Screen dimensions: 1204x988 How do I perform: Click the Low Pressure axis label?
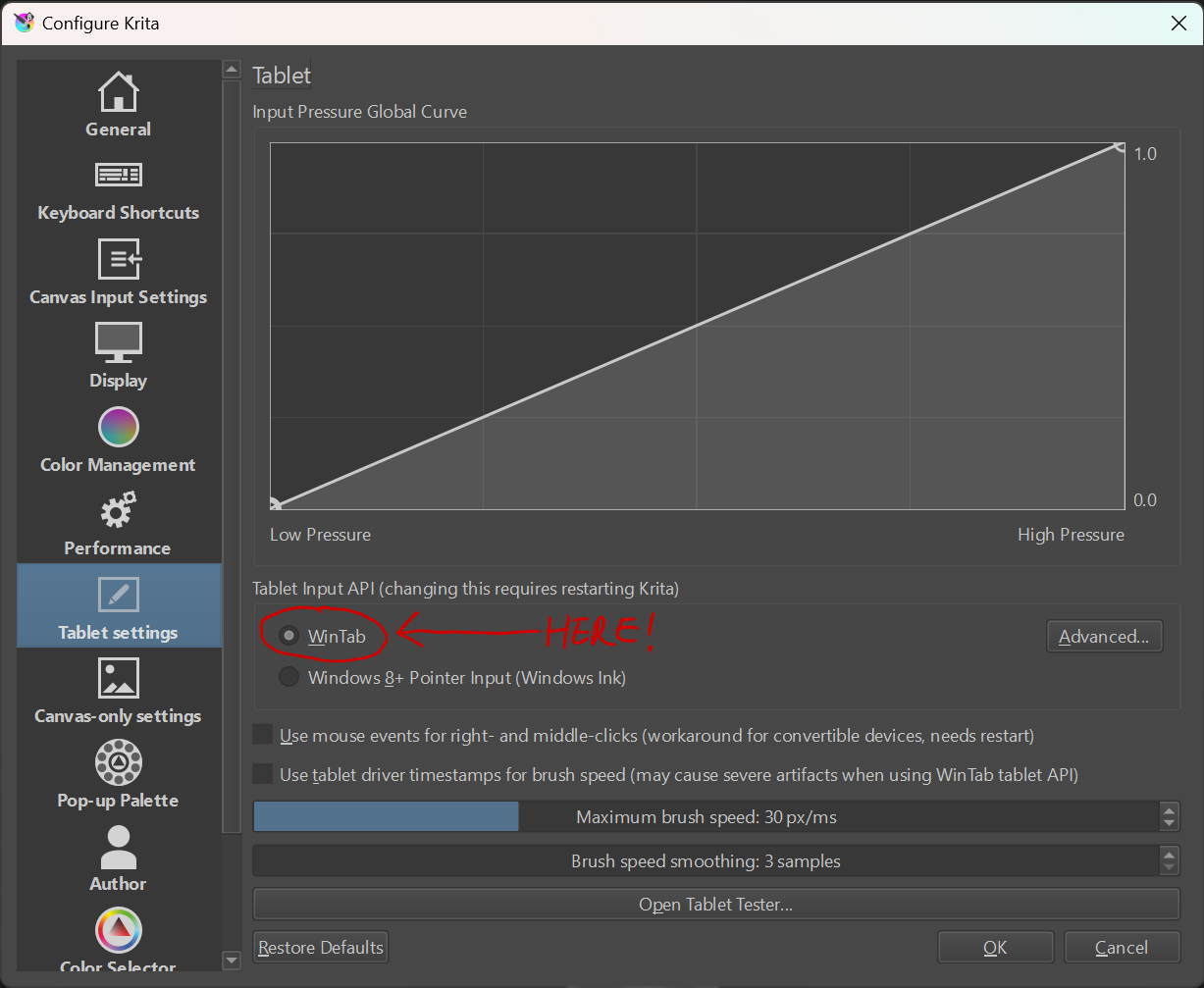click(x=320, y=535)
